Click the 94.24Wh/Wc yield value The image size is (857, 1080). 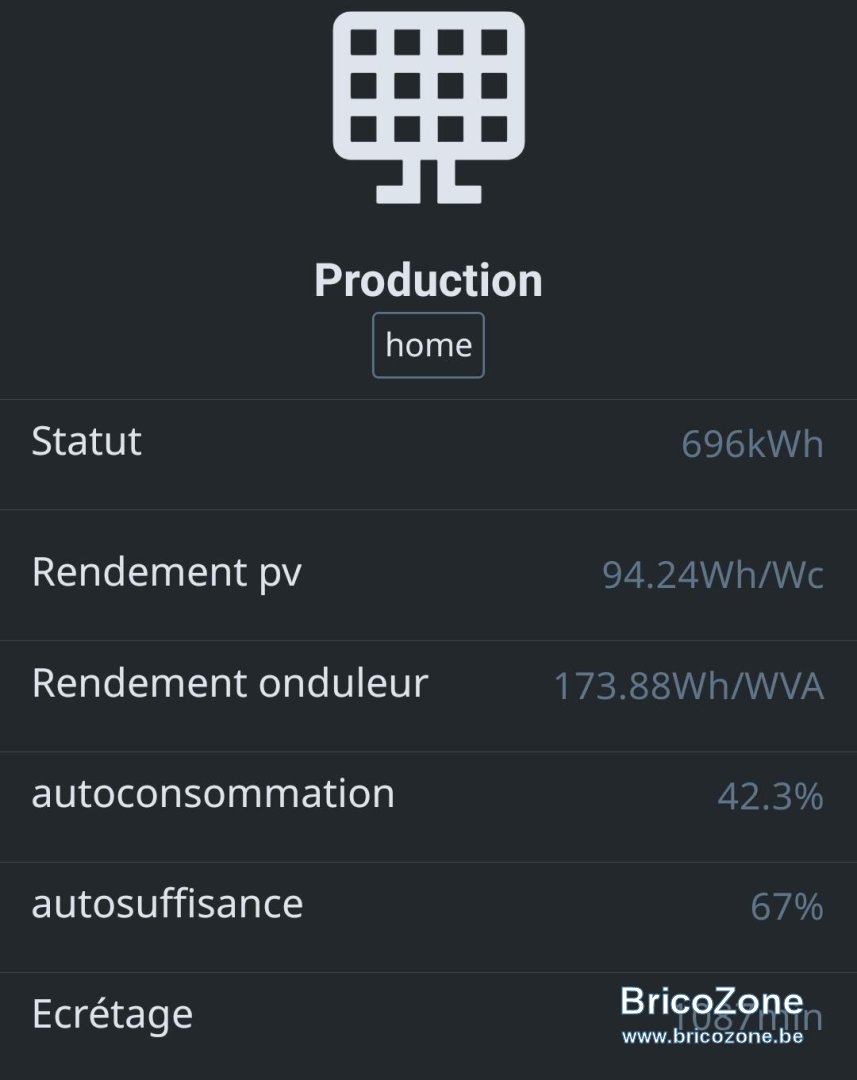pos(713,575)
